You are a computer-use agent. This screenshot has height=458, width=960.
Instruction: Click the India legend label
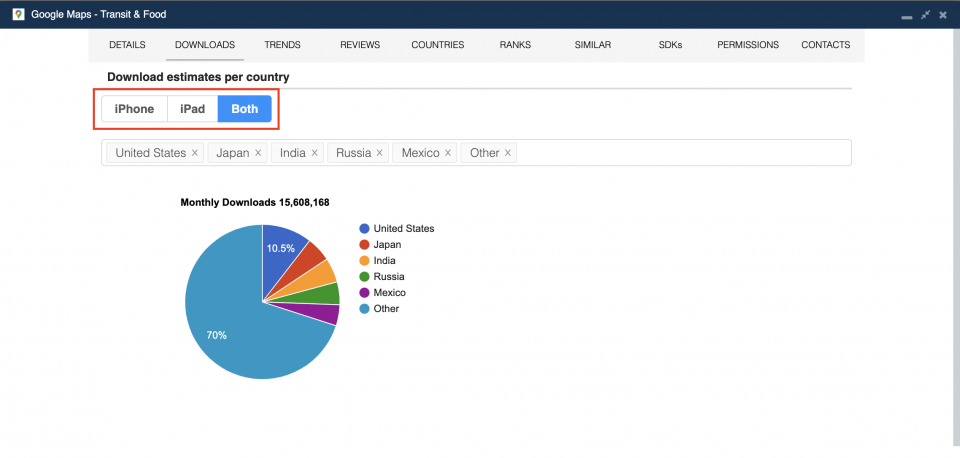point(384,261)
